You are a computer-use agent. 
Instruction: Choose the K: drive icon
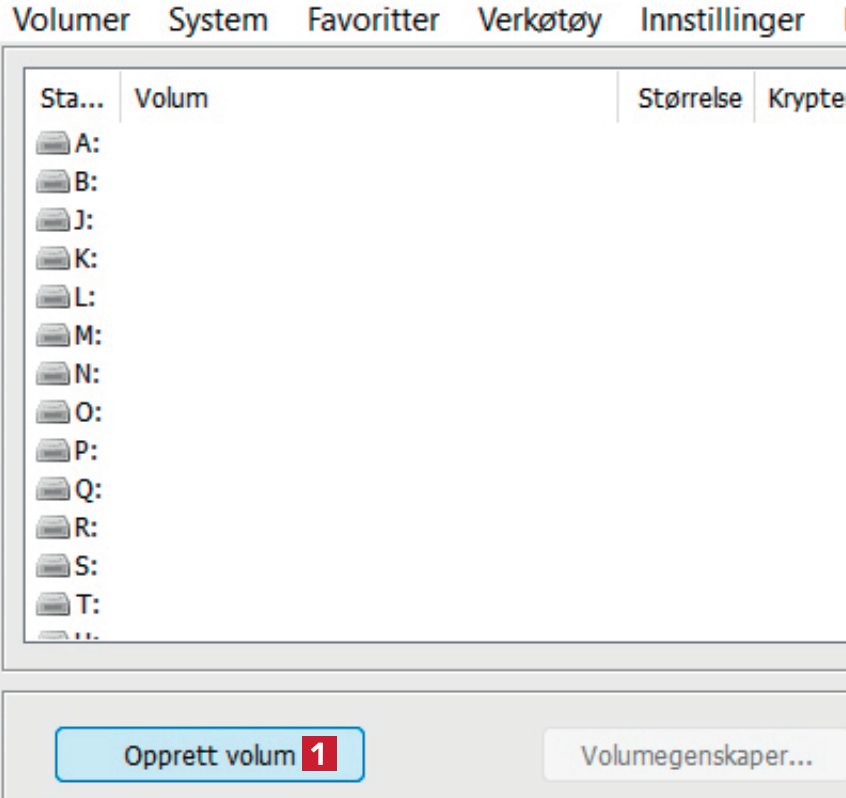click(x=55, y=259)
